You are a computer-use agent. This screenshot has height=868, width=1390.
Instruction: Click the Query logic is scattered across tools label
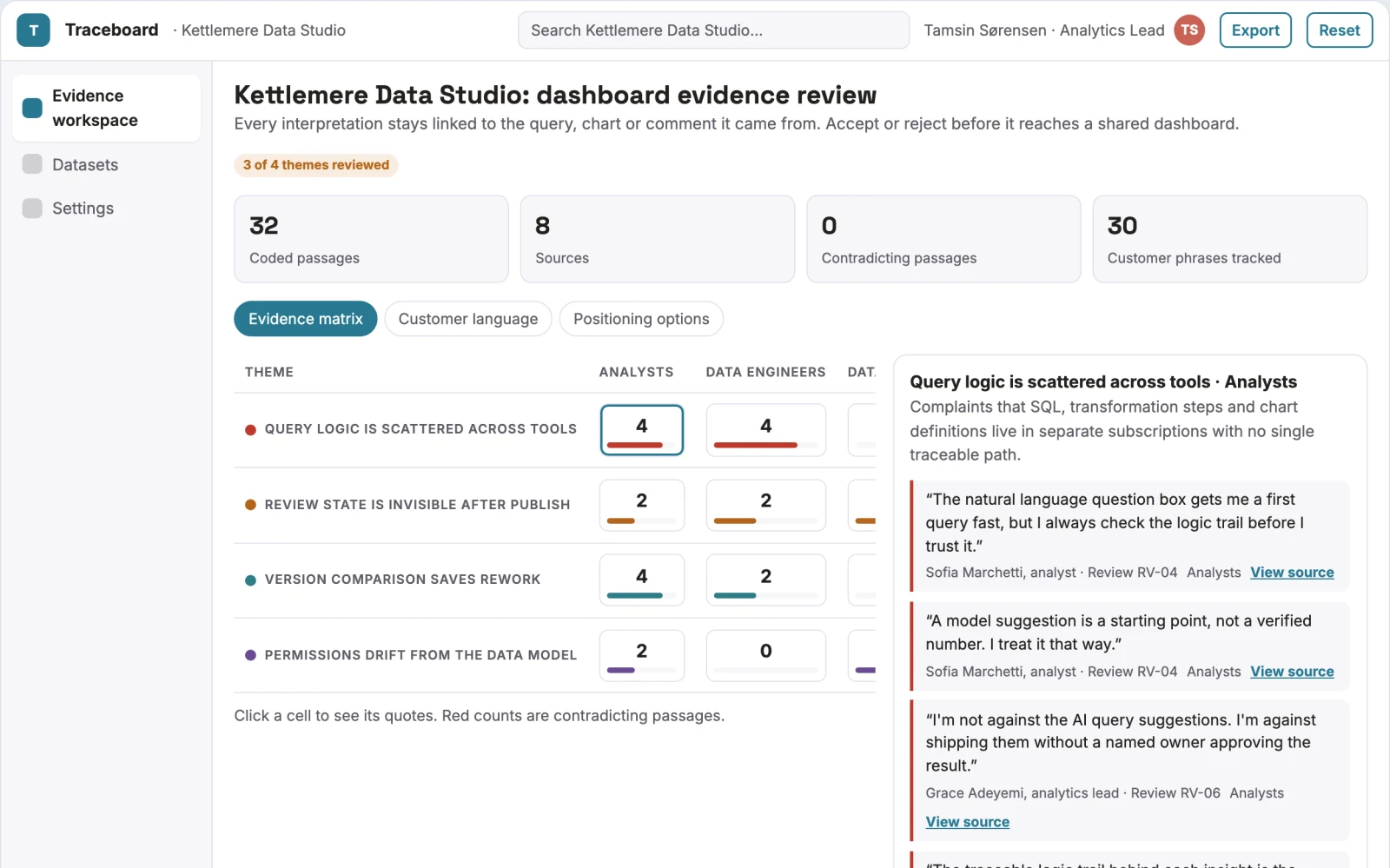(x=420, y=429)
